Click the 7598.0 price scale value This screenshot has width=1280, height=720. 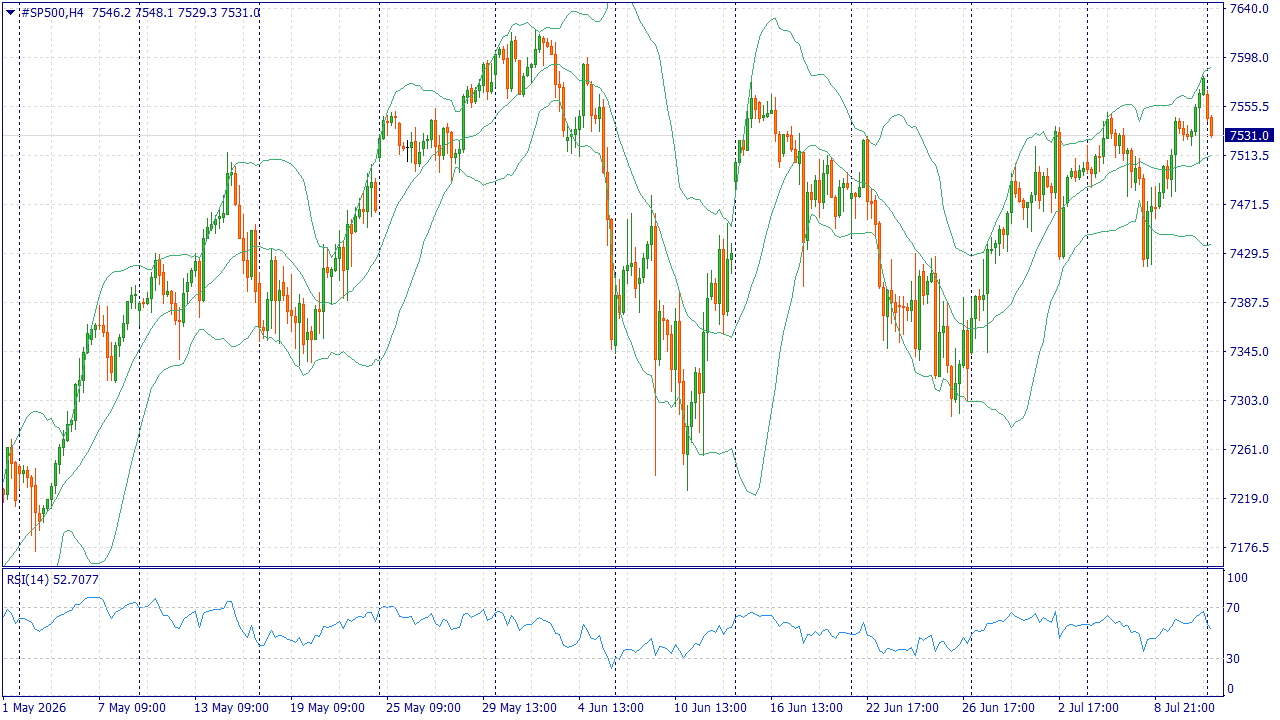(1249, 58)
